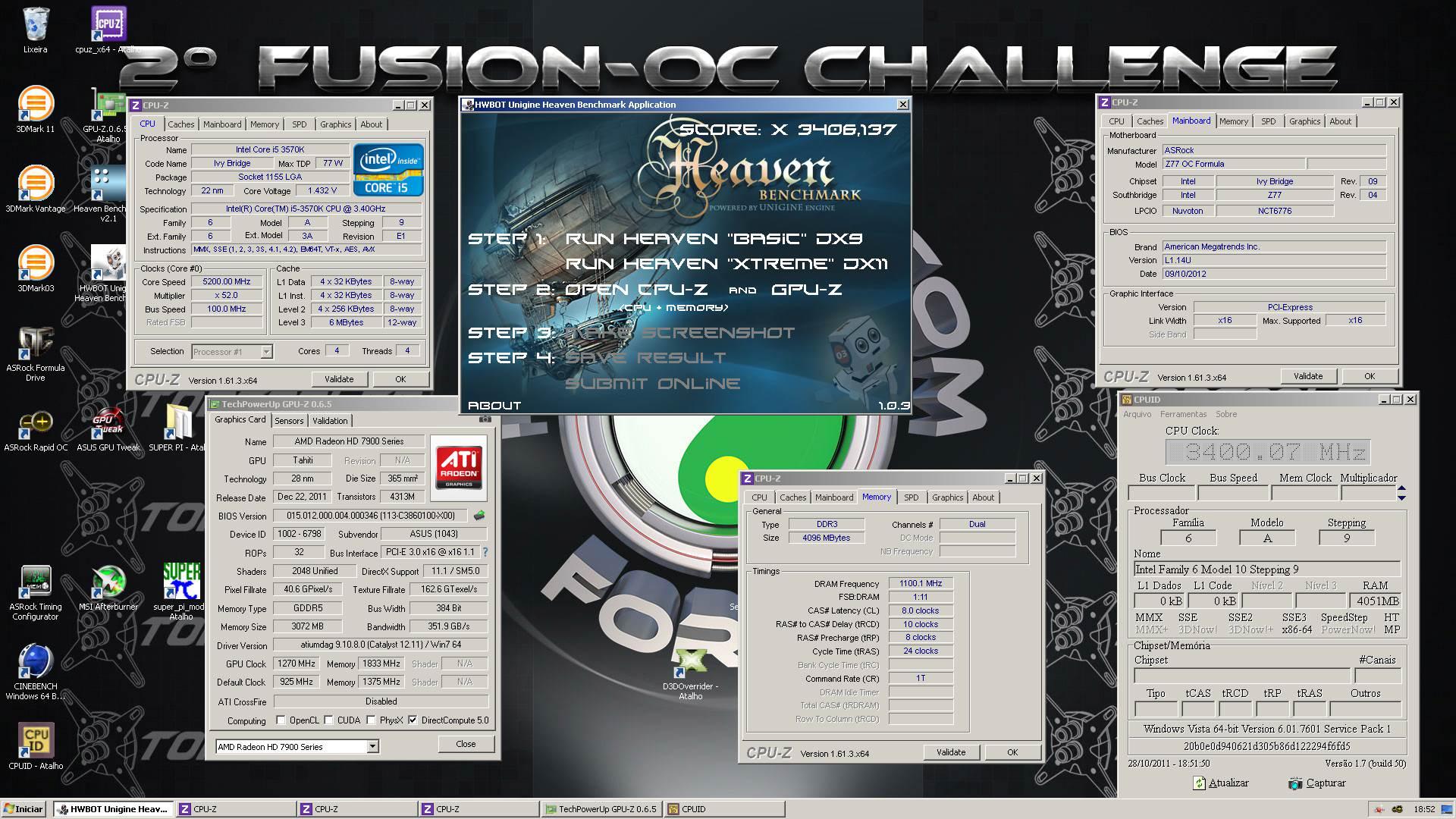
Task: Click OK in CPU-Z Mainboard window
Action: coord(1370,376)
